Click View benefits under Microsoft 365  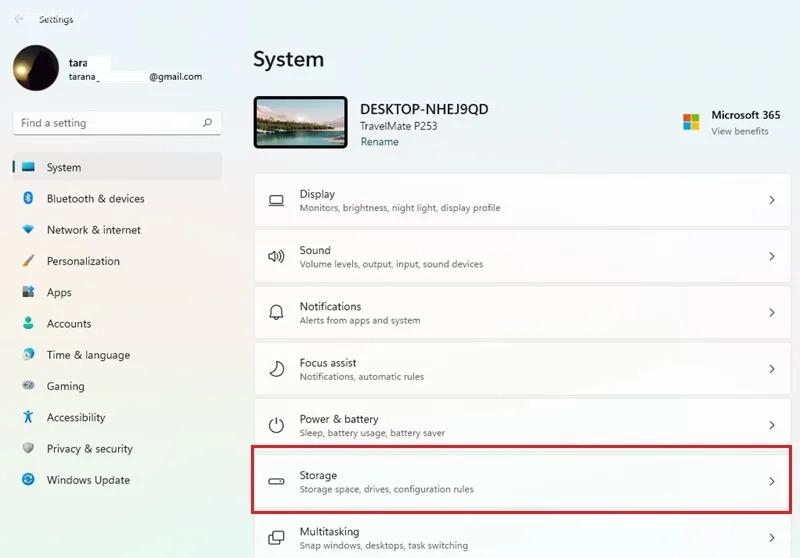pyautogui.click(x=740, y=131)
